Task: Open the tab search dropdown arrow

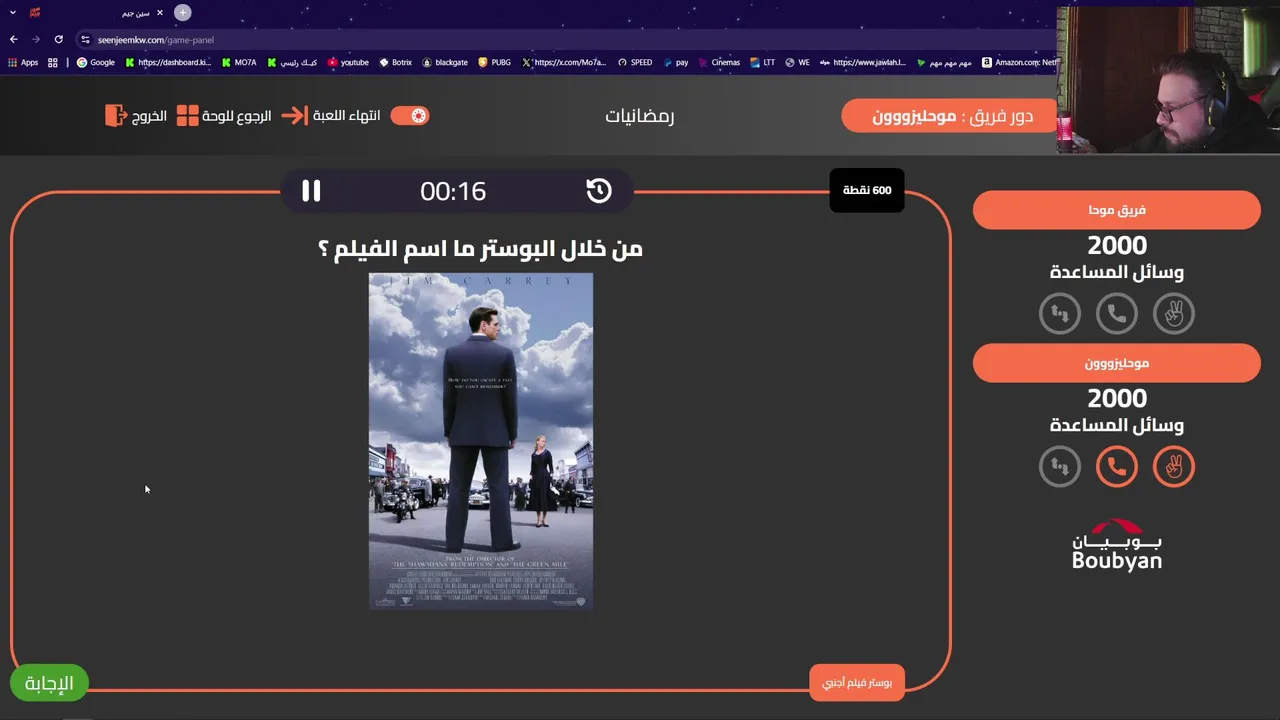Action: (13, 13)
